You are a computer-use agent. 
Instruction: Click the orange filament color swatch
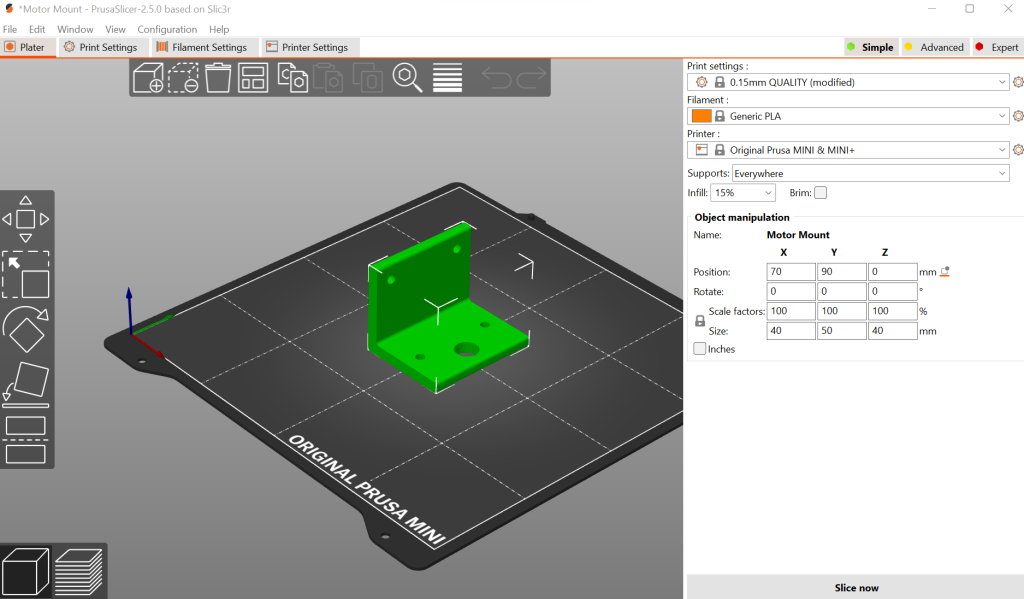click(x=701, y=116)
